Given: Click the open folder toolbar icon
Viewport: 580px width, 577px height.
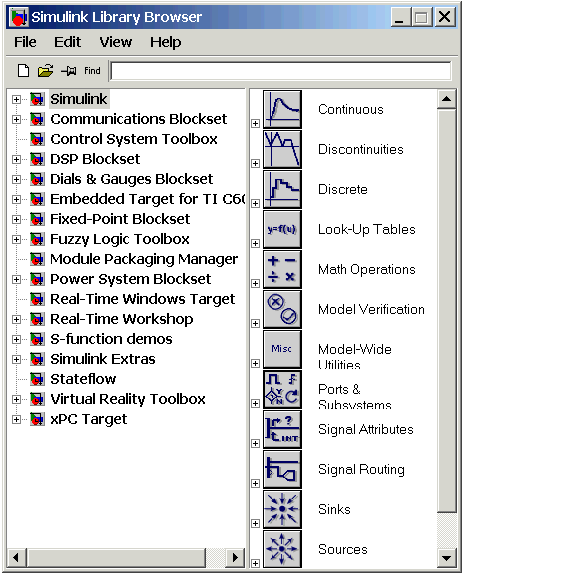Looking at the screenshot, I should (45, 70).
